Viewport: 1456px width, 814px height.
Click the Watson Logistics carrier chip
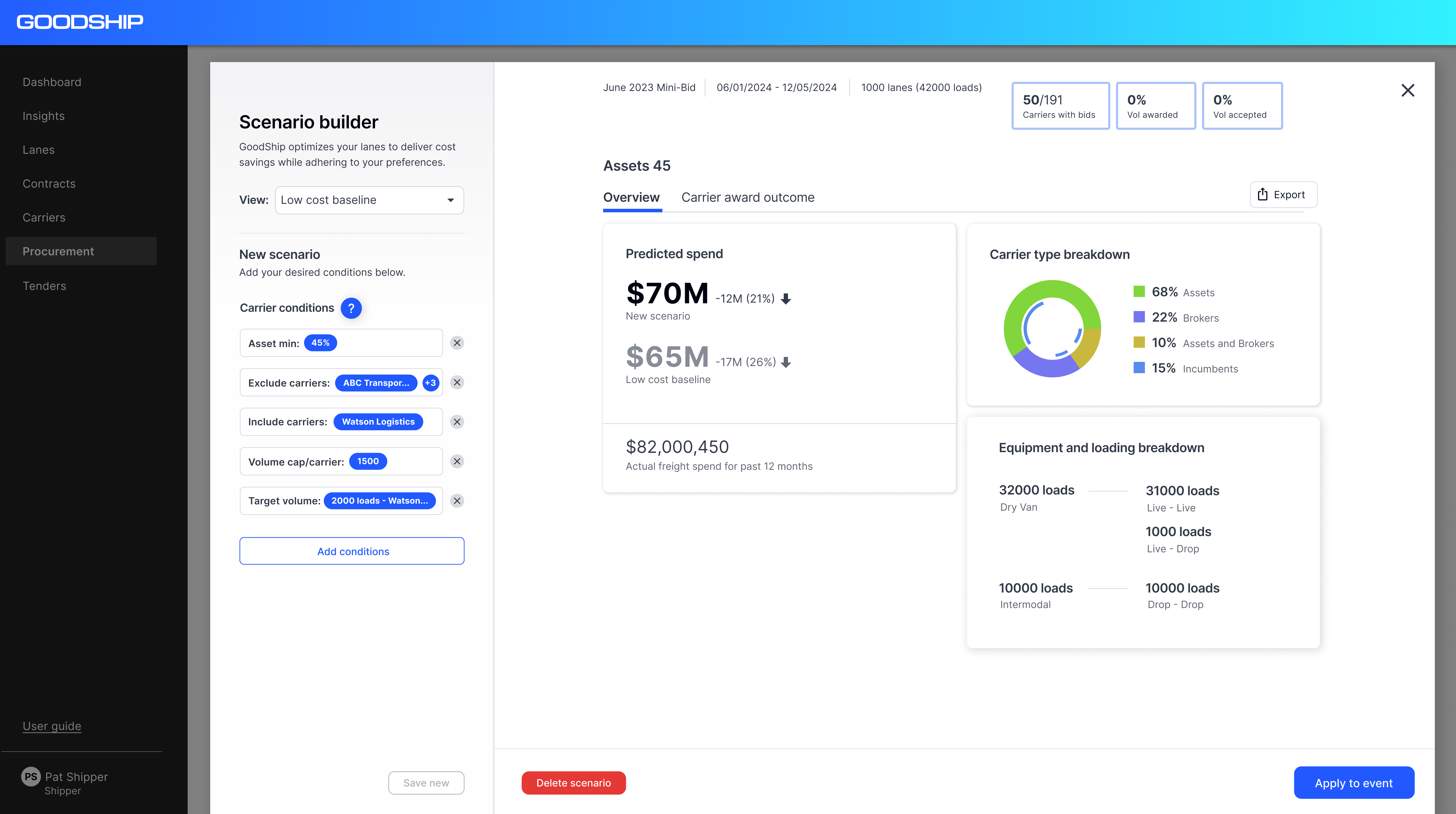coord(378,422)
